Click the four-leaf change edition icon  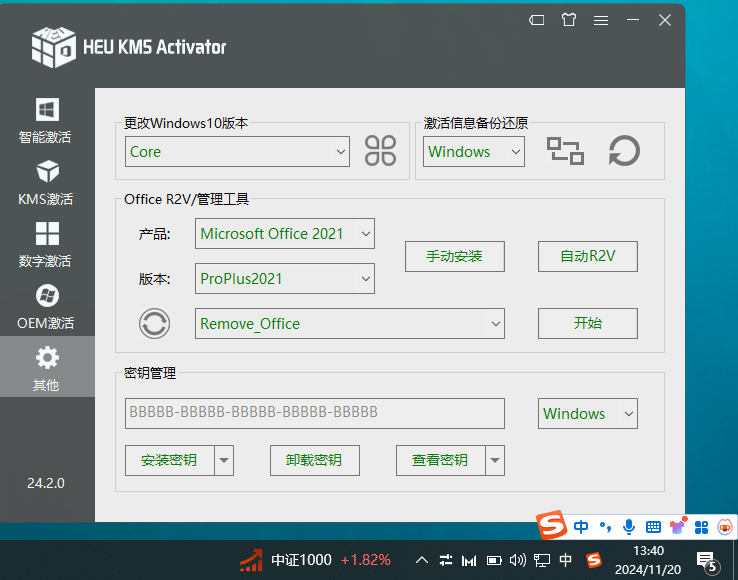coord(380,151)
